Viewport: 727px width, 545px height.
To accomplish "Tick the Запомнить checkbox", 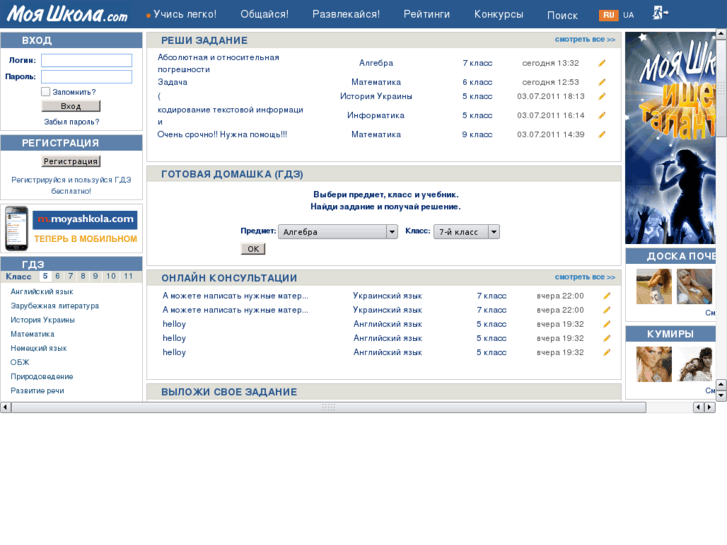I will point(45,92).
